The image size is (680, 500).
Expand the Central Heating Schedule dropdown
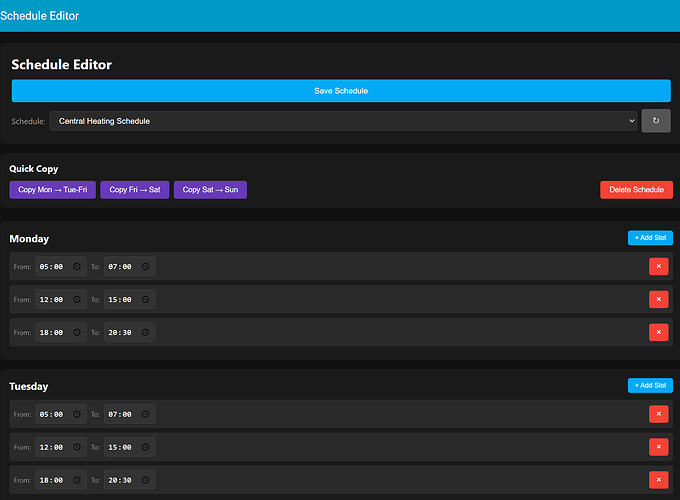pos(343,121)
